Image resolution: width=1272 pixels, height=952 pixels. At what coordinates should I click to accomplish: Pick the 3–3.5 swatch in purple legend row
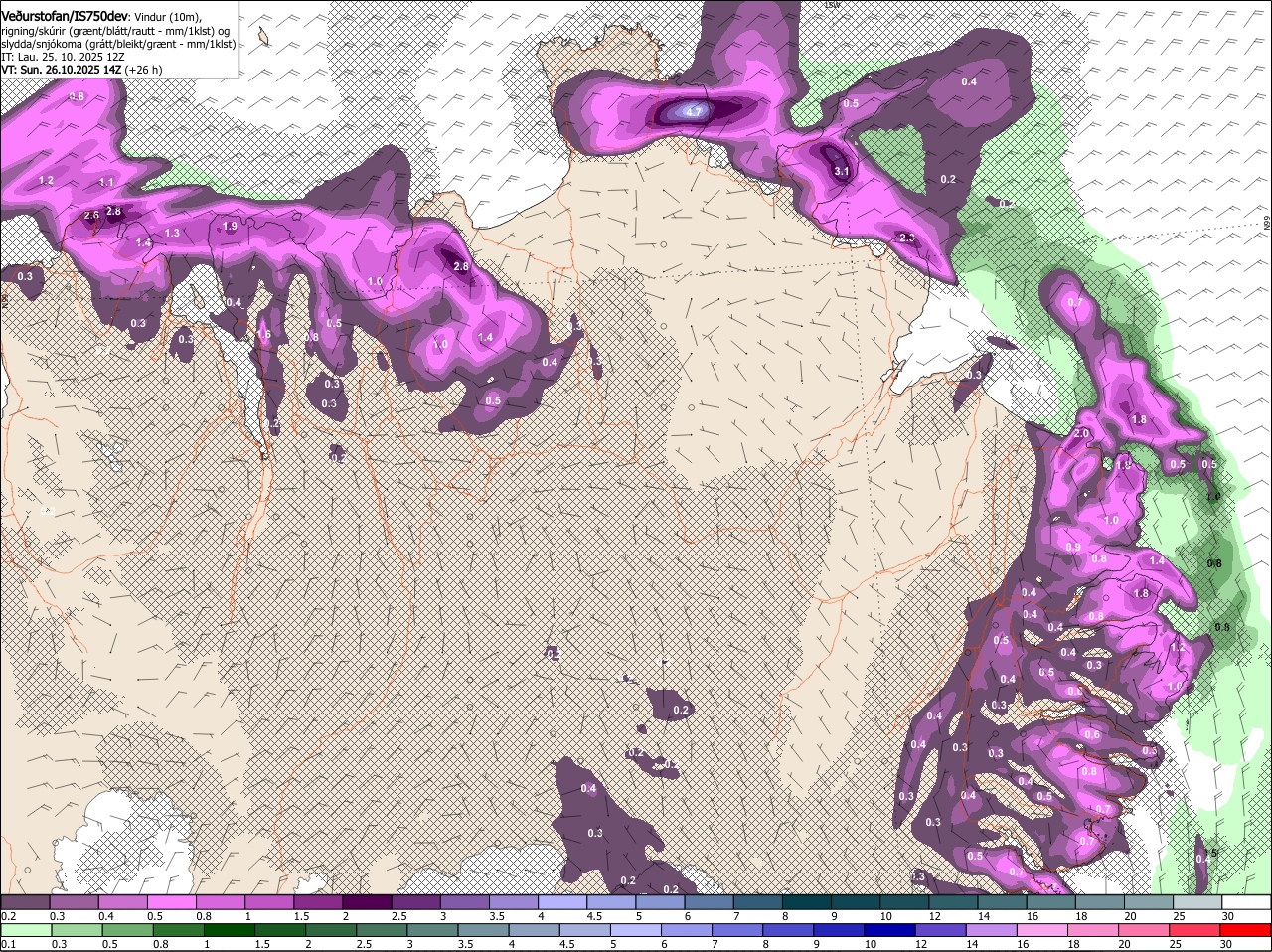pos(465,901)
